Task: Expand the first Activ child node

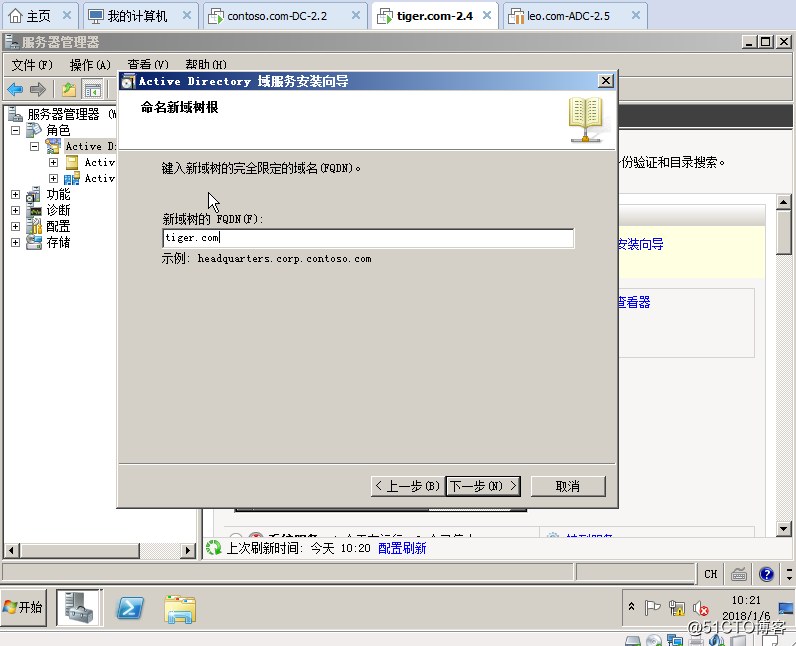Action: (x=53, y=162)
